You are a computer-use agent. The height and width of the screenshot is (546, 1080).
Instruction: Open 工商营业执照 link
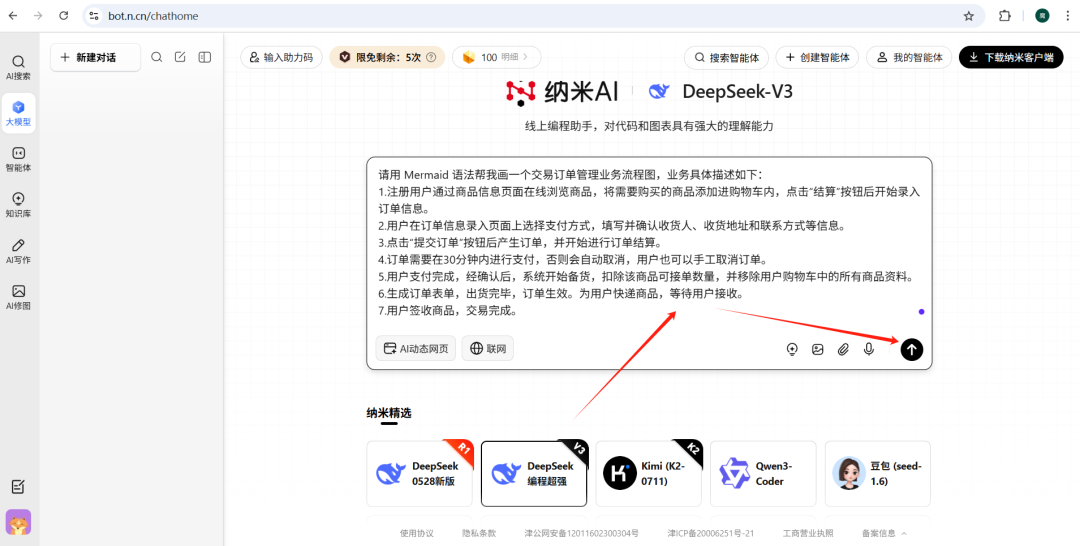click(808, 533)
